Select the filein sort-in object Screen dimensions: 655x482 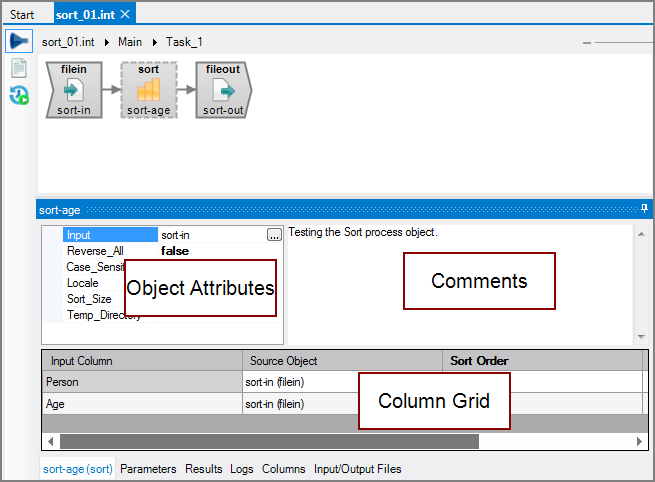tap(74, 91)
